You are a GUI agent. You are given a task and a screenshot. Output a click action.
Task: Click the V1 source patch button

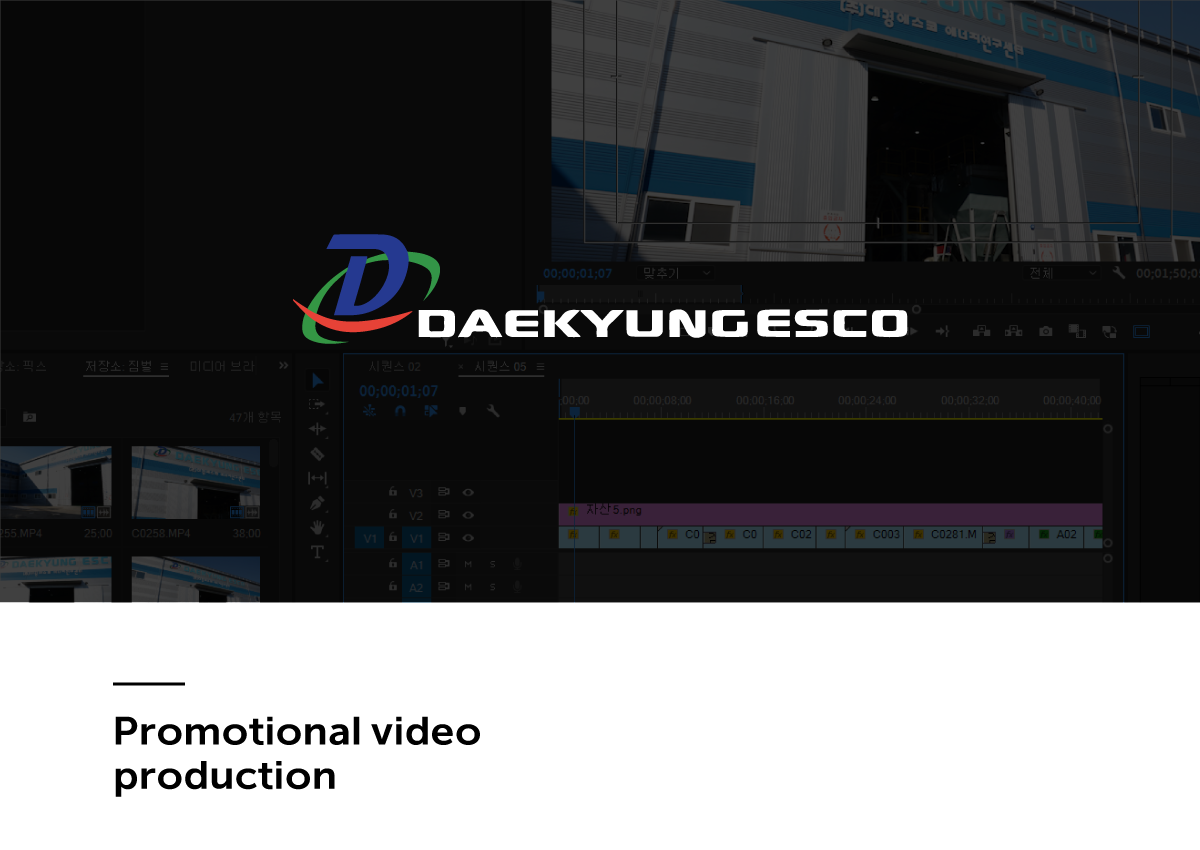pos(368,538)
